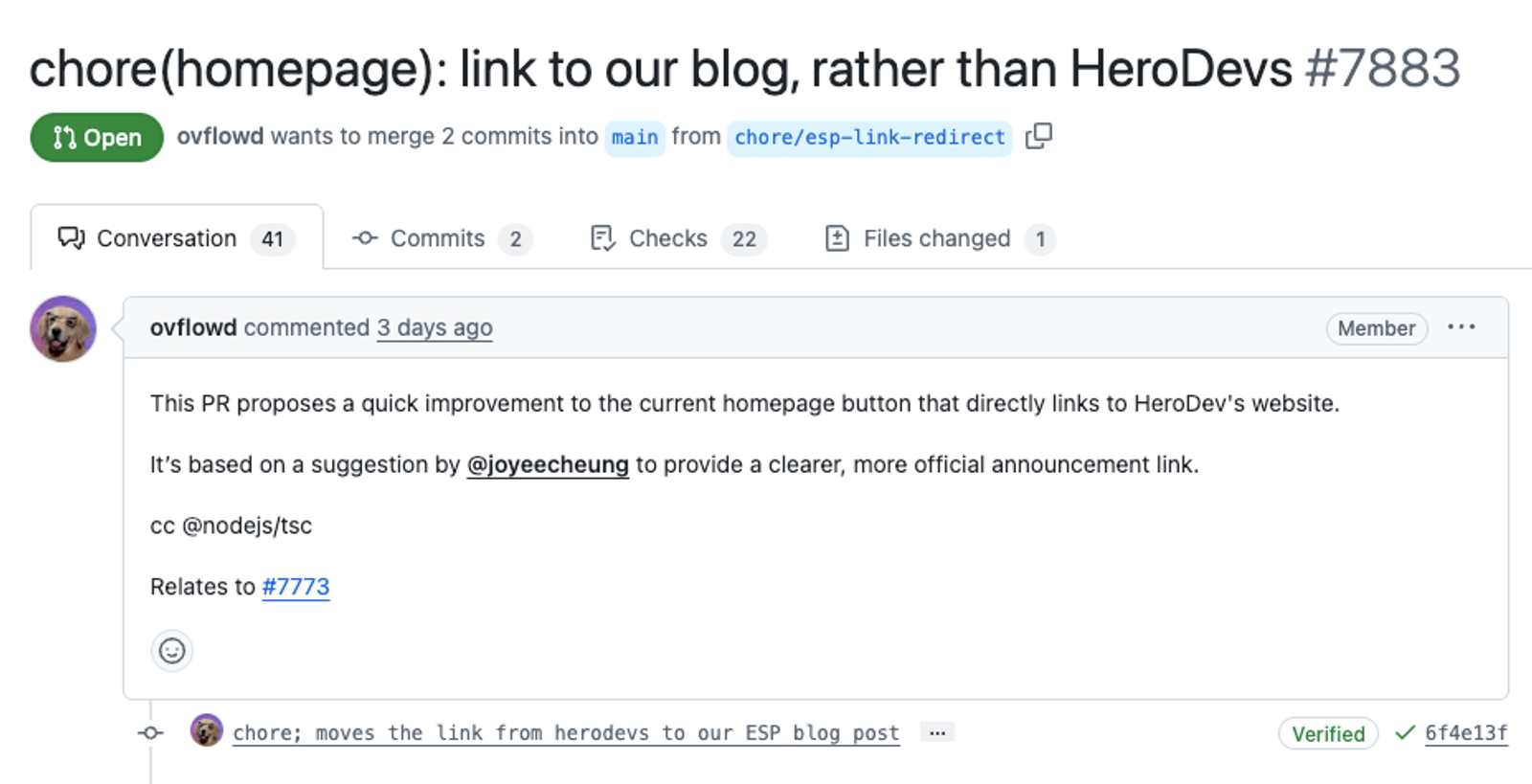This screenshot has height=784, width=1532.
Task: Open the main branch link
Action: point(635,138)
